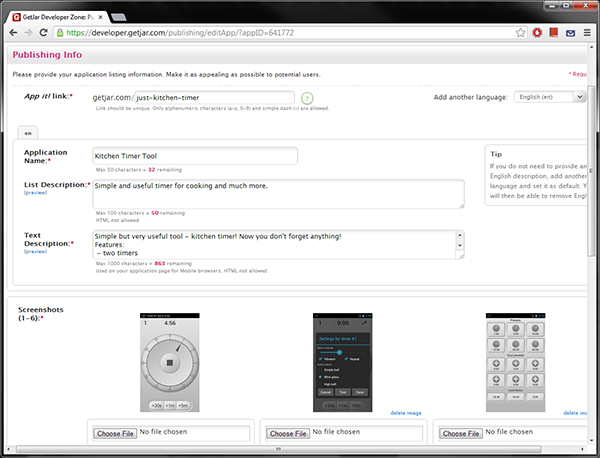Open the timer settings screenshot thumbnail
The height and width of the screenshot is (458, 600).
pos(342,362)
